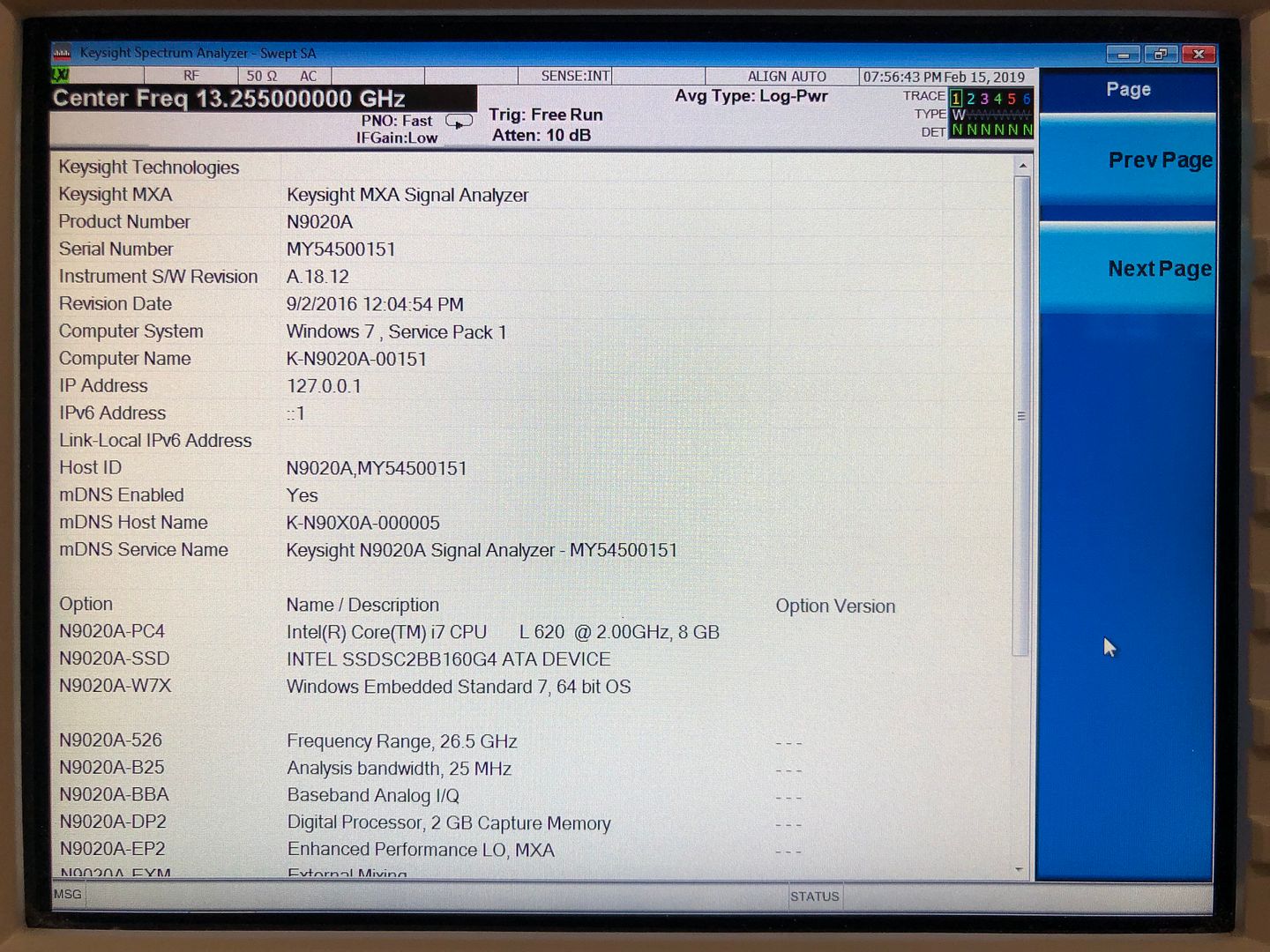Click the Keysight app icon in the title bar
Screen dimensions: 1270x952
(x=62, y=54)
